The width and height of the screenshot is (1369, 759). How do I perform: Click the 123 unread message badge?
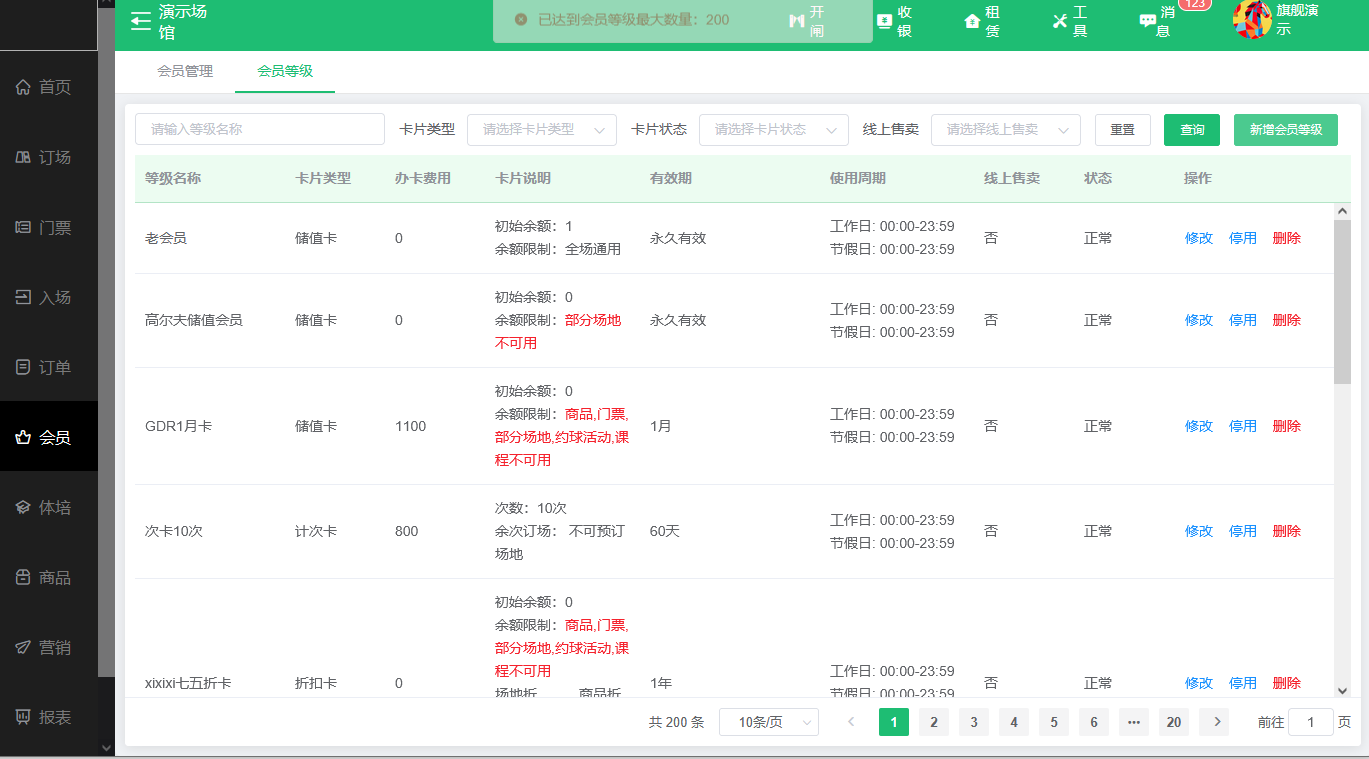click(x=1194, y=4)
